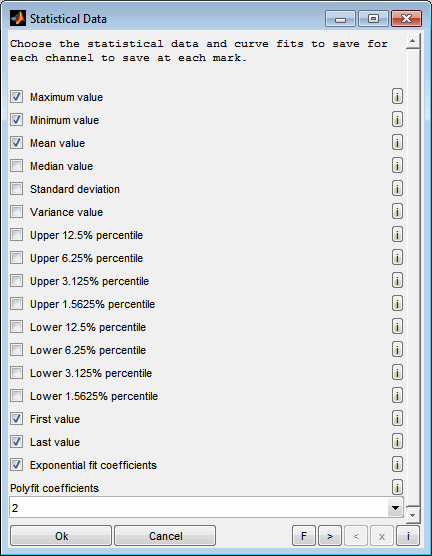Click the scrollbar down arrow

point(412,515)
